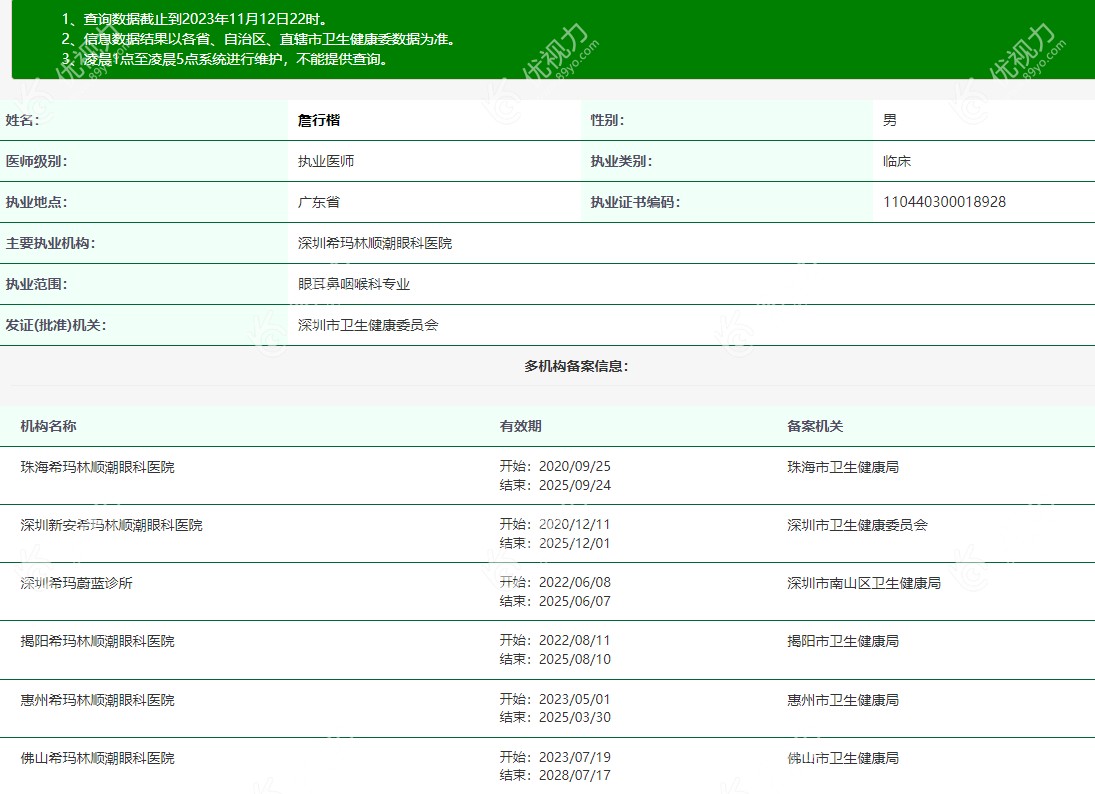
Task: Select the 珠海希玛林顺潮眼科医院 row name
Action: coord(97,467)
